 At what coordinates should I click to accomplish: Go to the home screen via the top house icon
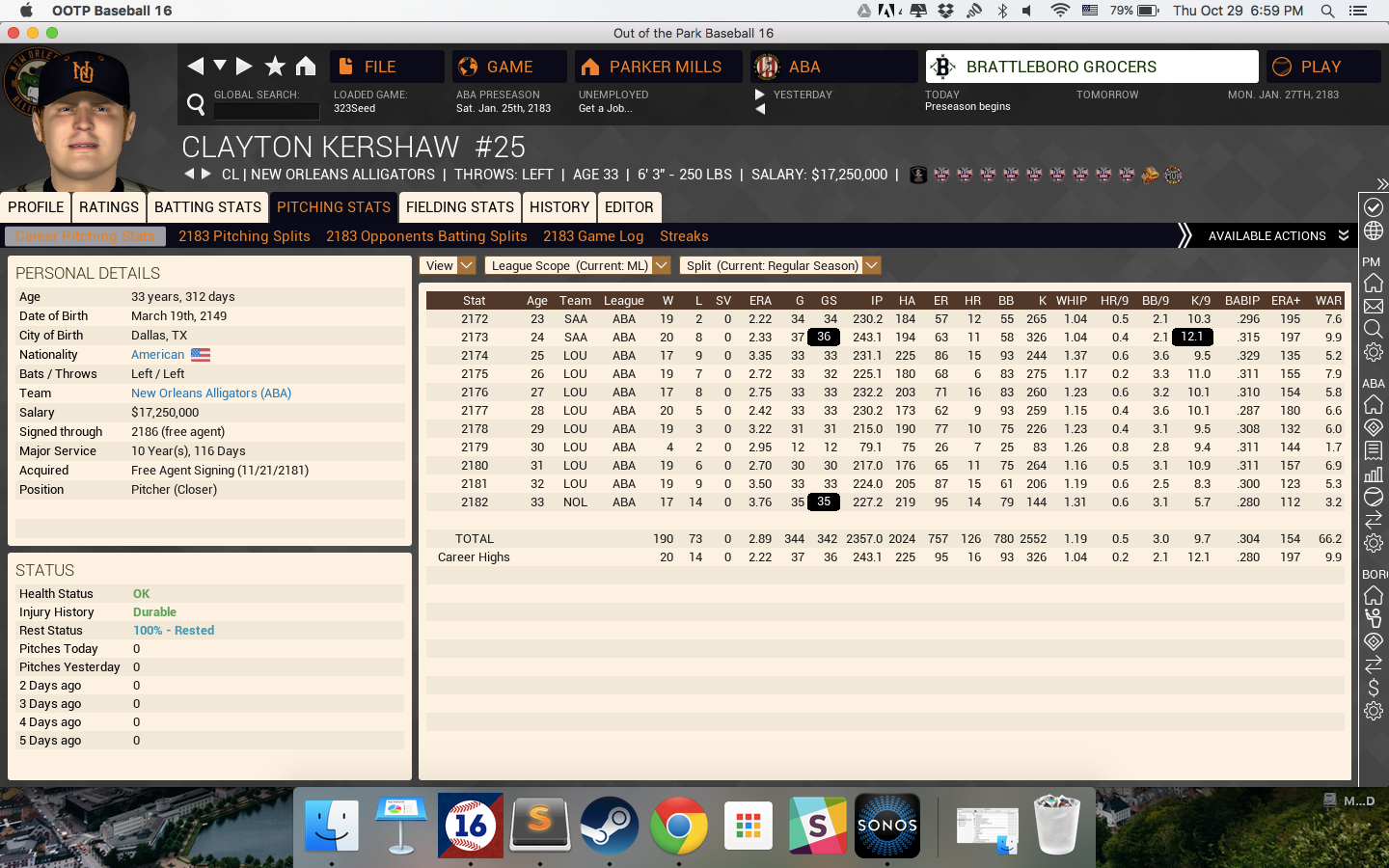pos(306,66)
